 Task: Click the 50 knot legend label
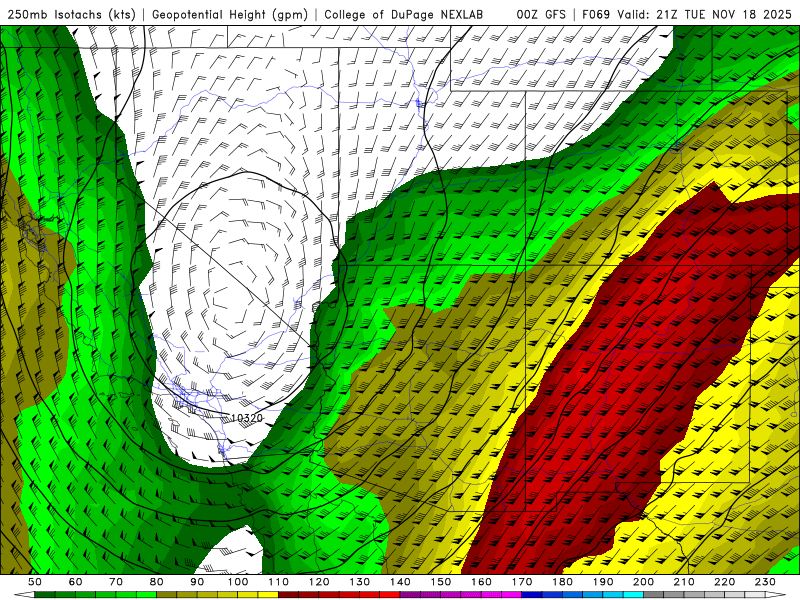[35, 582]
